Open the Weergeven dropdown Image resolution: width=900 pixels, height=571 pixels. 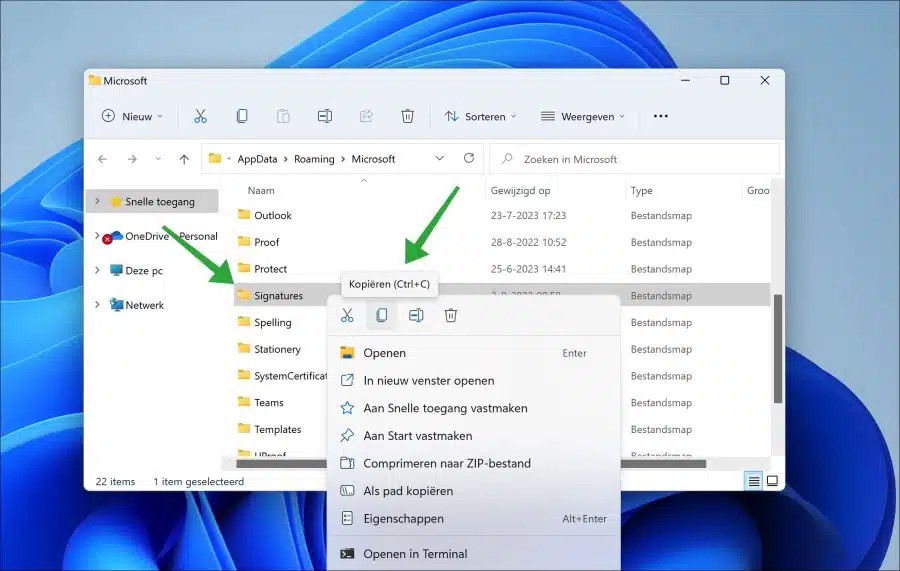click(x=583, y=116)
